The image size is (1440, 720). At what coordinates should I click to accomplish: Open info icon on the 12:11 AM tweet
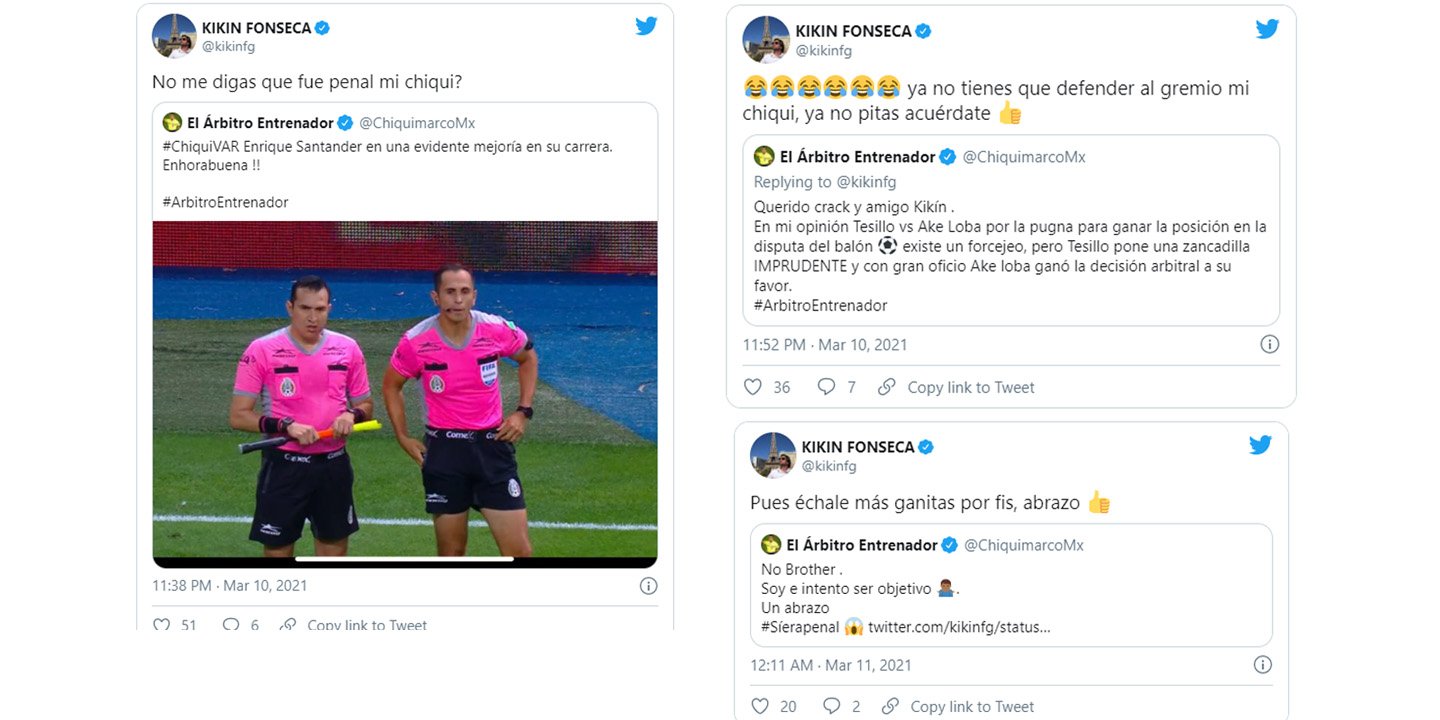[1263, 665]
